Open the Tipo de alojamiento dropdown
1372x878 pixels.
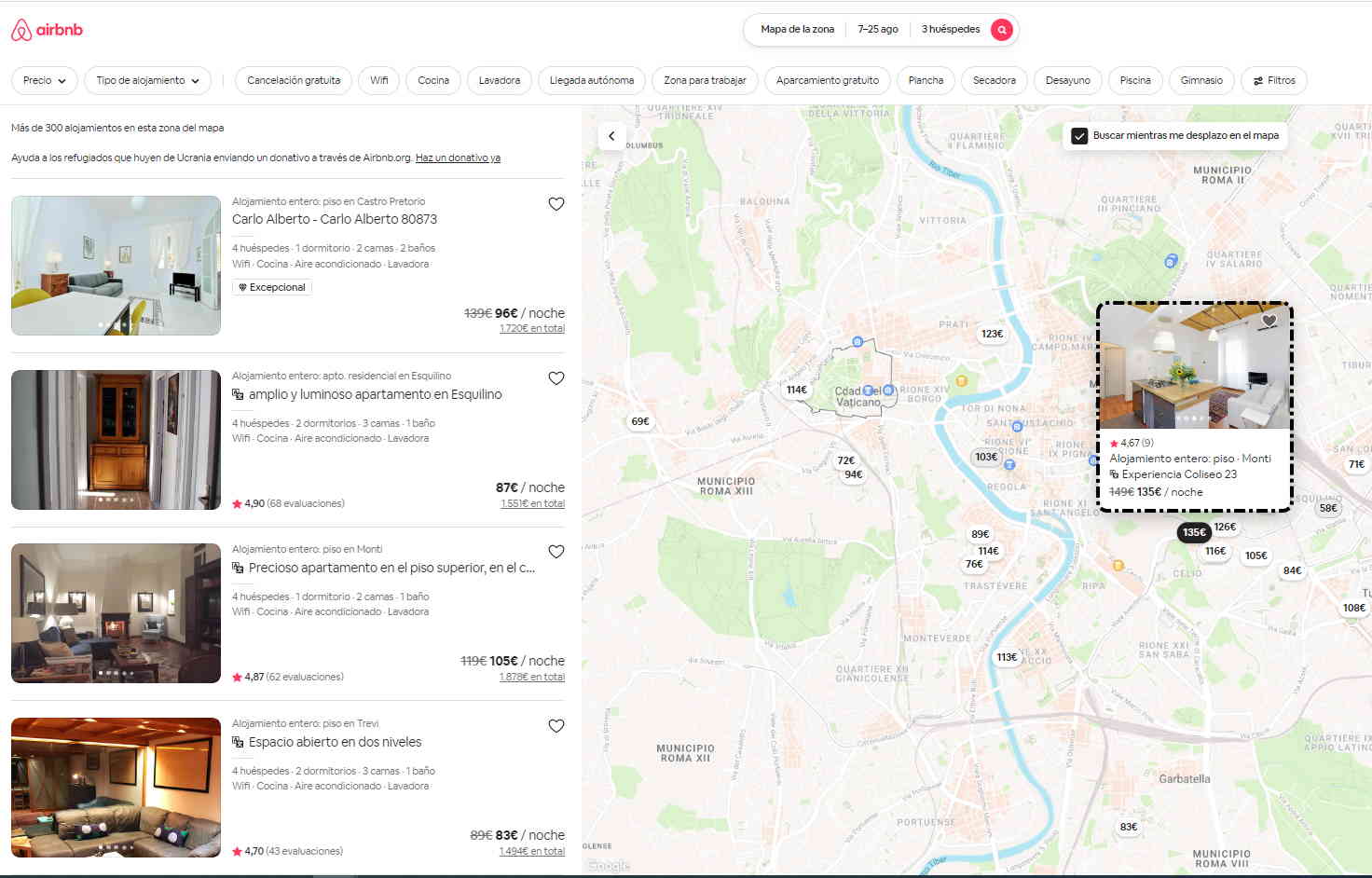(x=147, y=80)
